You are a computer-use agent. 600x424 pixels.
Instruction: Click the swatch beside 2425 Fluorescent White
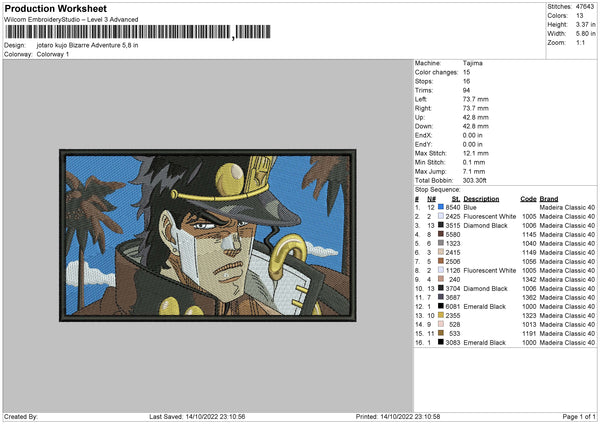click(x=441, y=216)
